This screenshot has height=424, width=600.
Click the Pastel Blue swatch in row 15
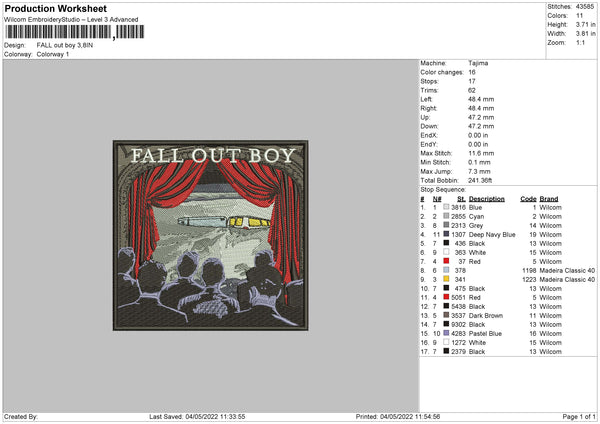[x=446, y=333]
